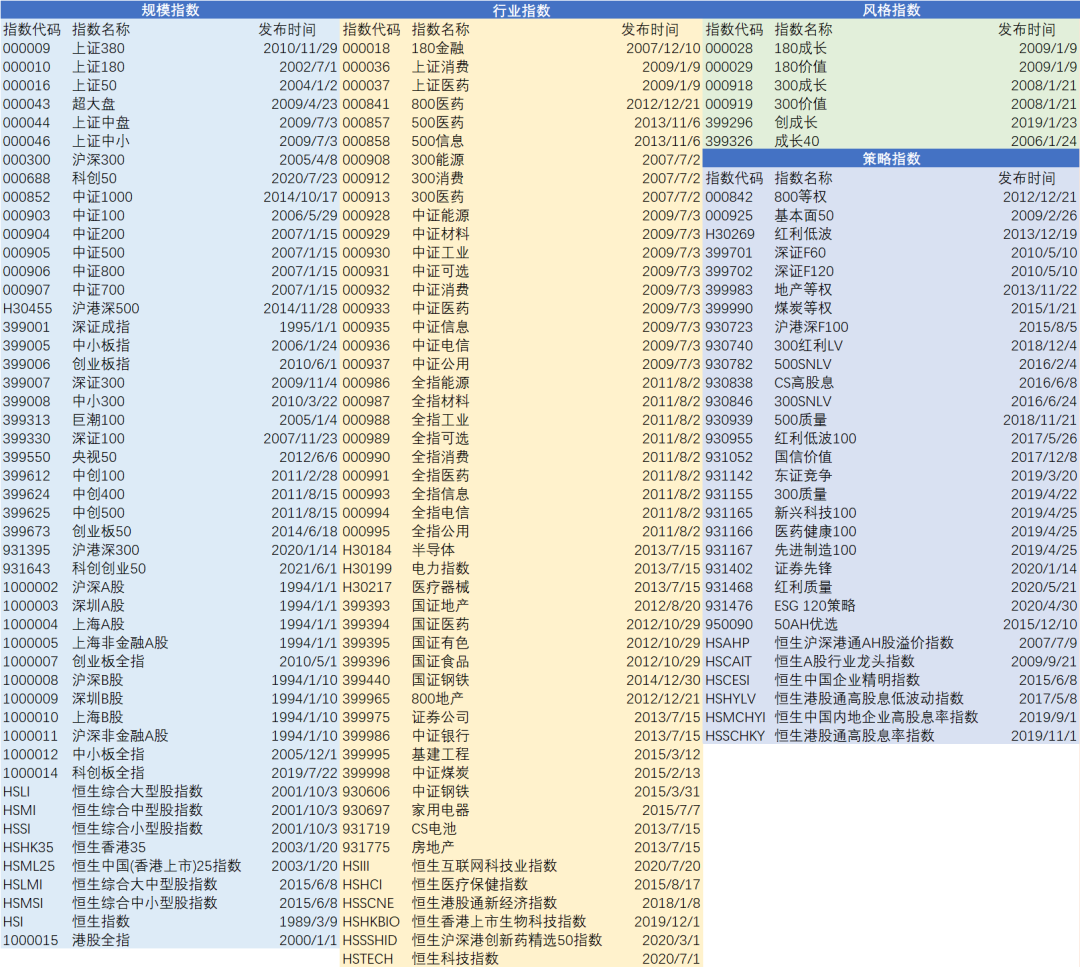This screenshot has width=1080, height=967.
Task: Click the 中证电信 name cell
Action: pyautogui.click(x=440, y=346)
